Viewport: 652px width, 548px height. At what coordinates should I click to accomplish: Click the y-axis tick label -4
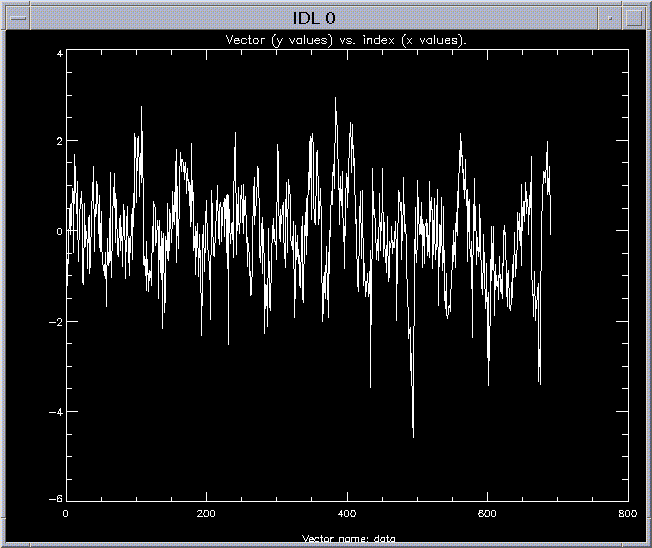[56, 412]
